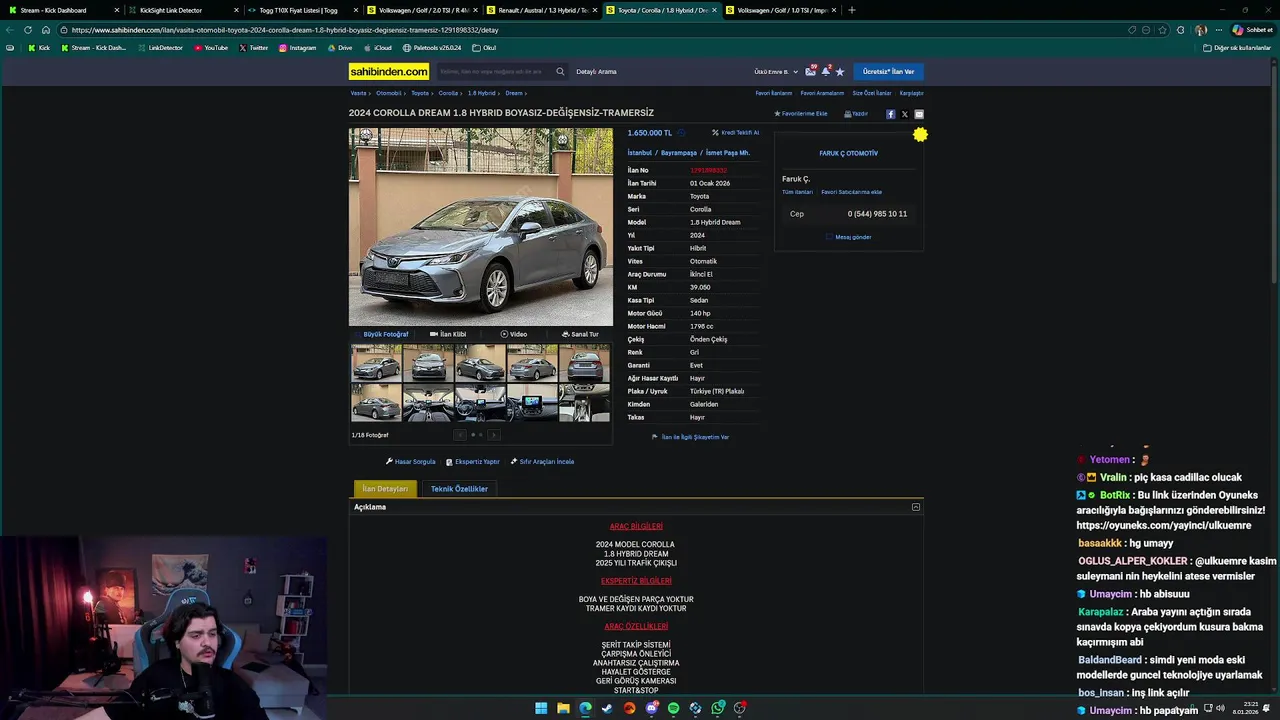Go to next photo page arrow

[493, 435]
